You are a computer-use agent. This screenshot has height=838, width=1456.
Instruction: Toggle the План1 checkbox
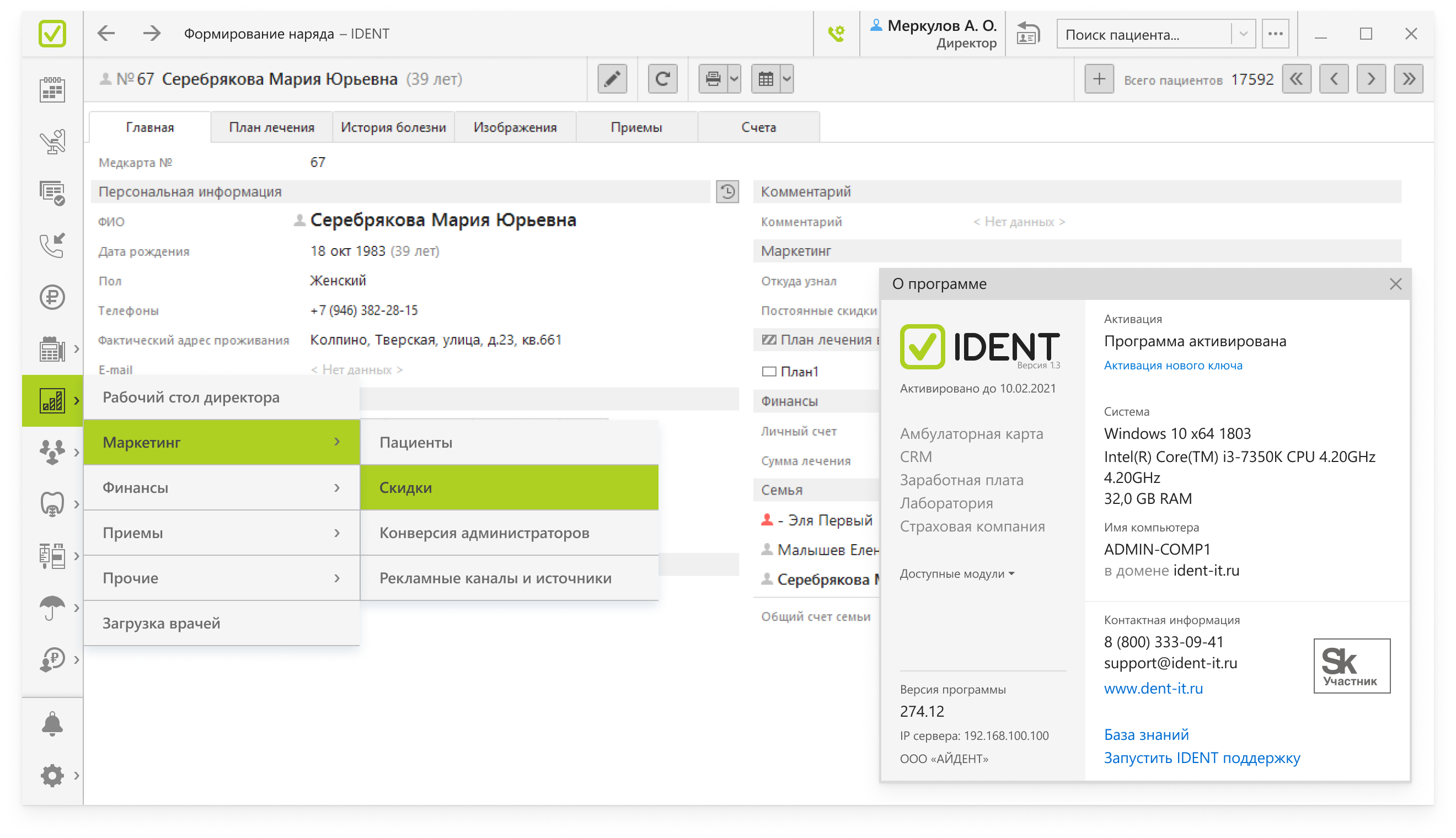coord(769,372)
